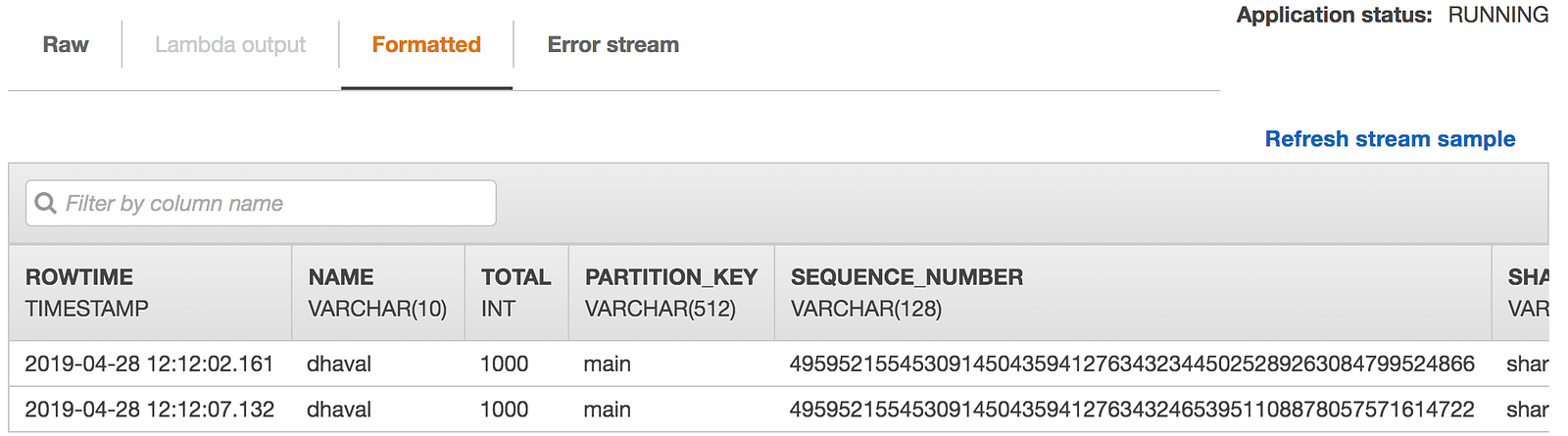1568x436 pixels.
Task: Click the SEQUENCE_NUMBER column header
Action: (906, 277)
